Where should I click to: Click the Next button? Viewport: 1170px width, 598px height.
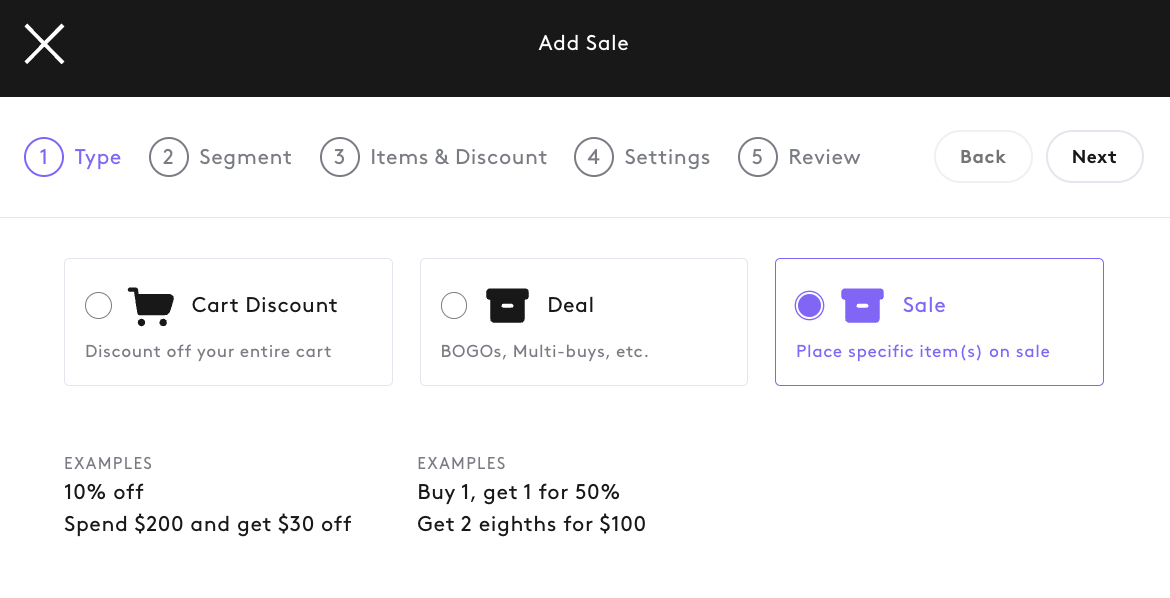pyautogui.click(x=1095, y=157)
